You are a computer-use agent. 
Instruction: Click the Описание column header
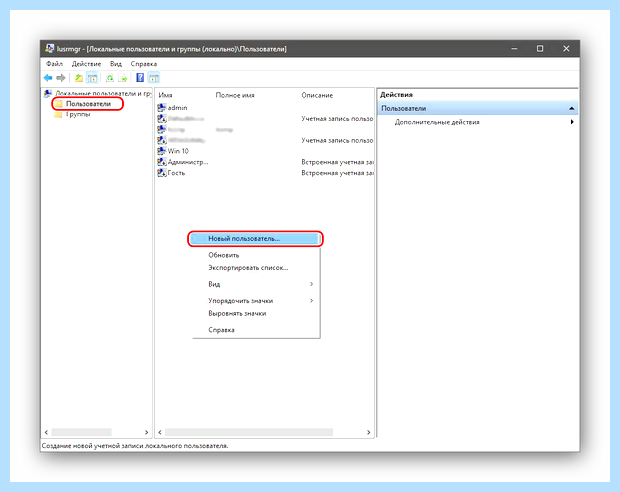coord(317,95)
